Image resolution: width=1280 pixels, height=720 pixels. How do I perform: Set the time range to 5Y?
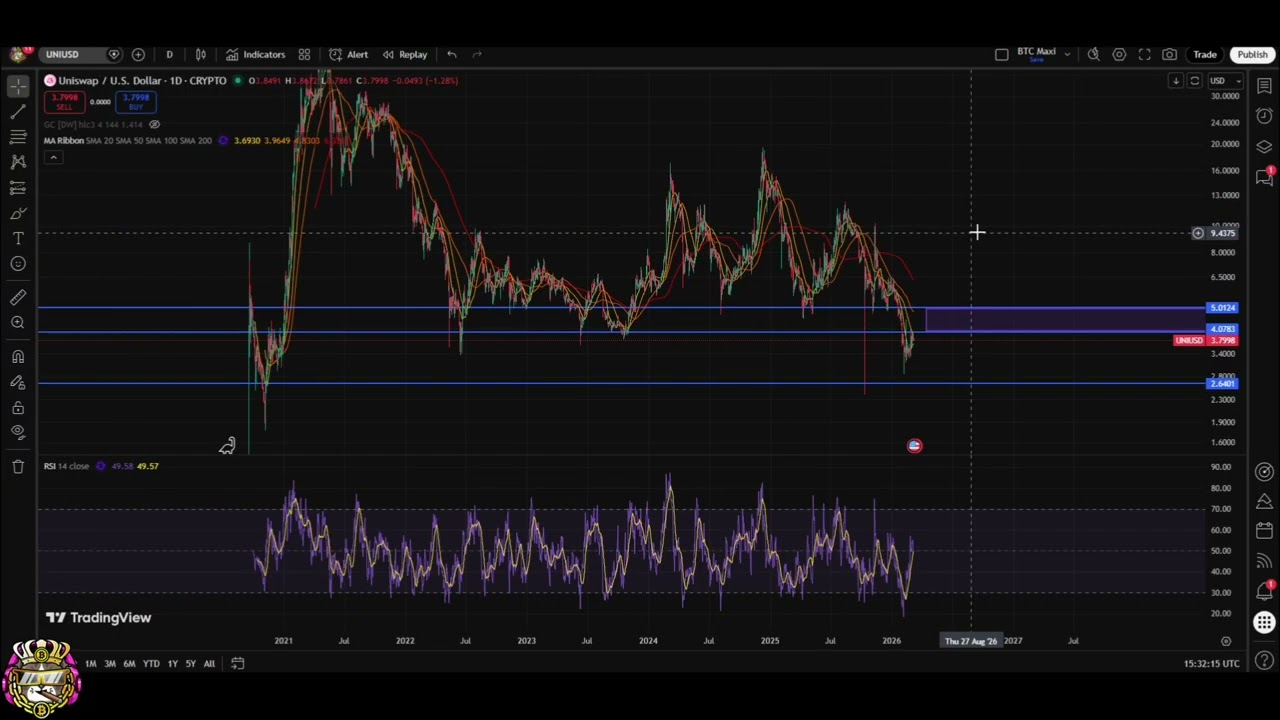(190, 664)
